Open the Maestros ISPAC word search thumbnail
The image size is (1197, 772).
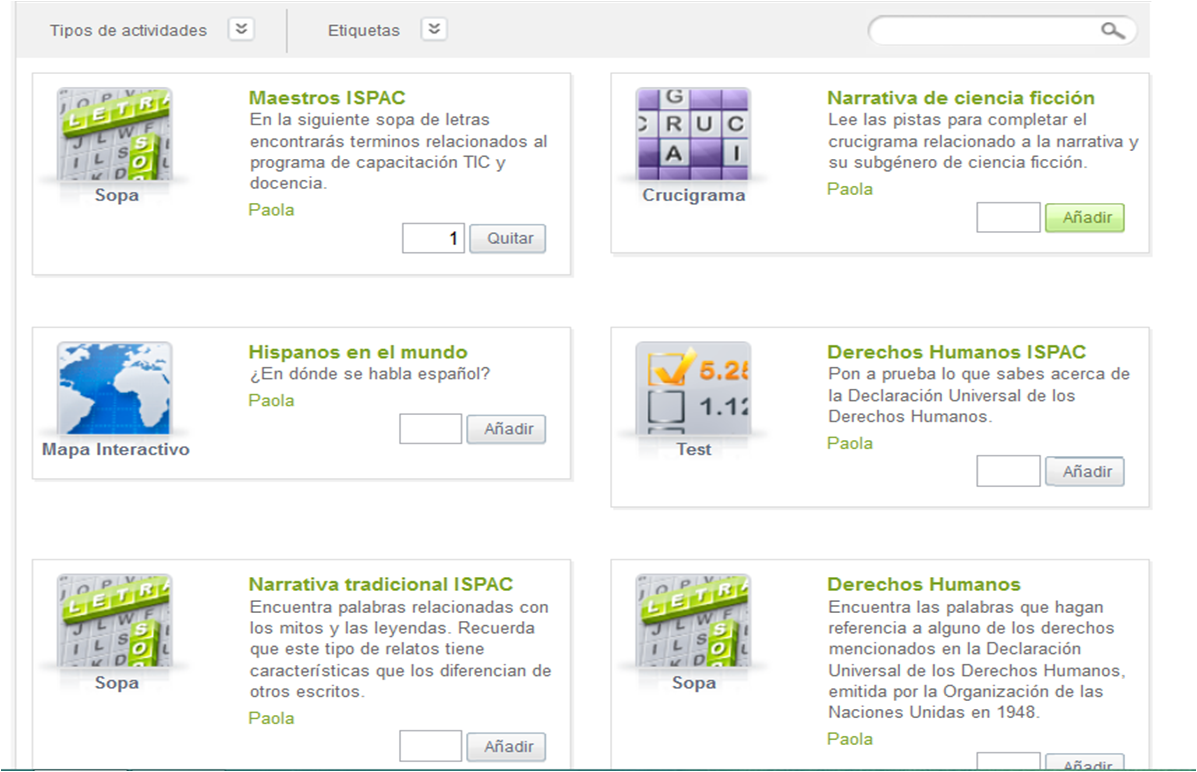click(117, 133)
